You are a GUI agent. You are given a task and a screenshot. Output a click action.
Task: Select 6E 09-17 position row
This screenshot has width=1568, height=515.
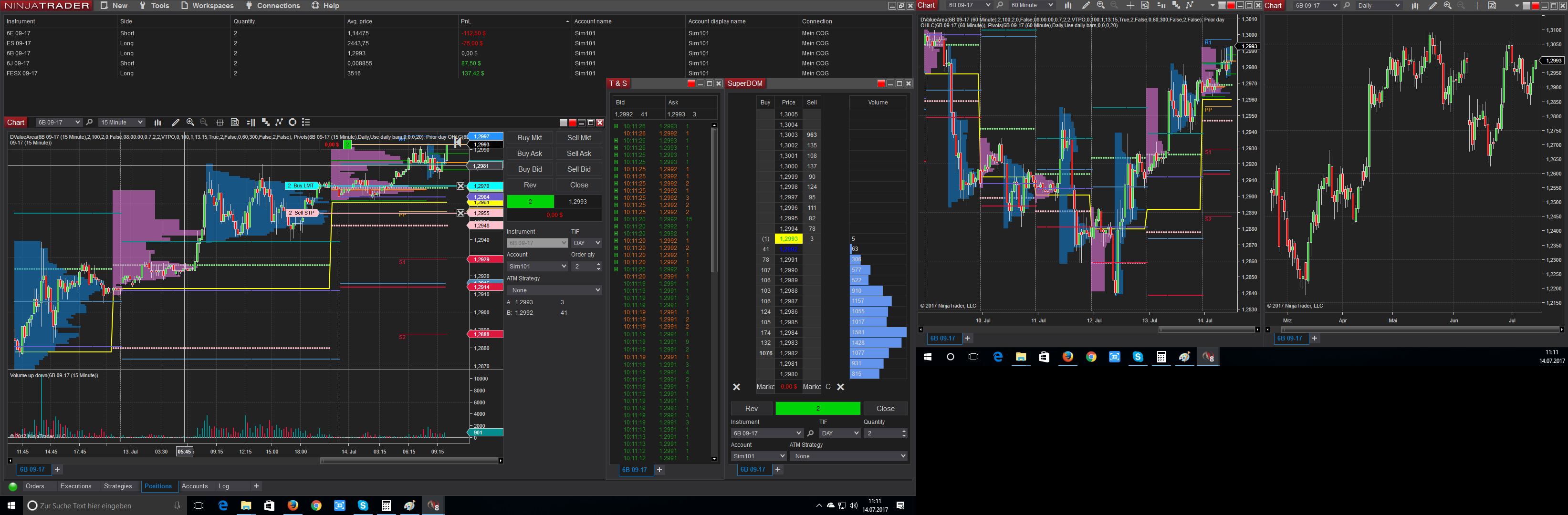[457, 33]
